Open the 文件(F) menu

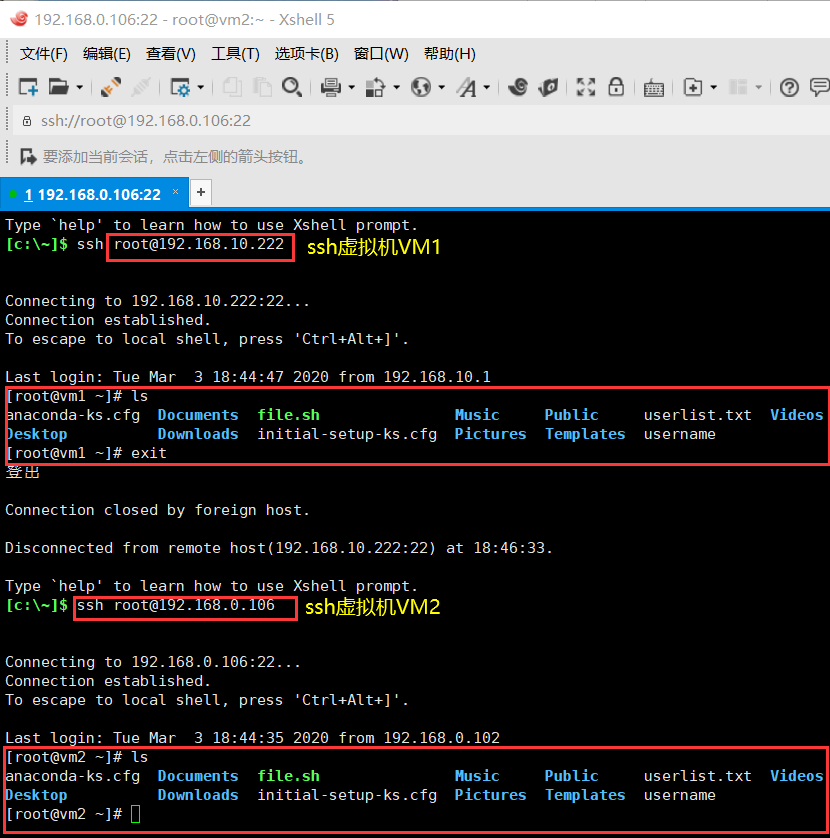[43, 54]
